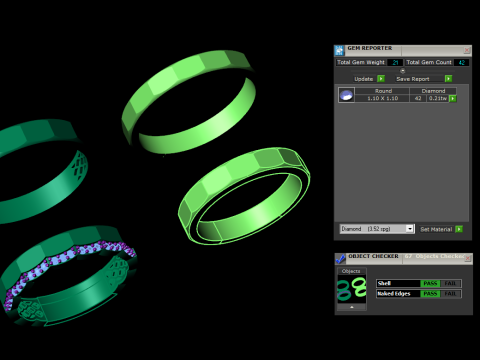Click the Set Material green arrow

459,229
